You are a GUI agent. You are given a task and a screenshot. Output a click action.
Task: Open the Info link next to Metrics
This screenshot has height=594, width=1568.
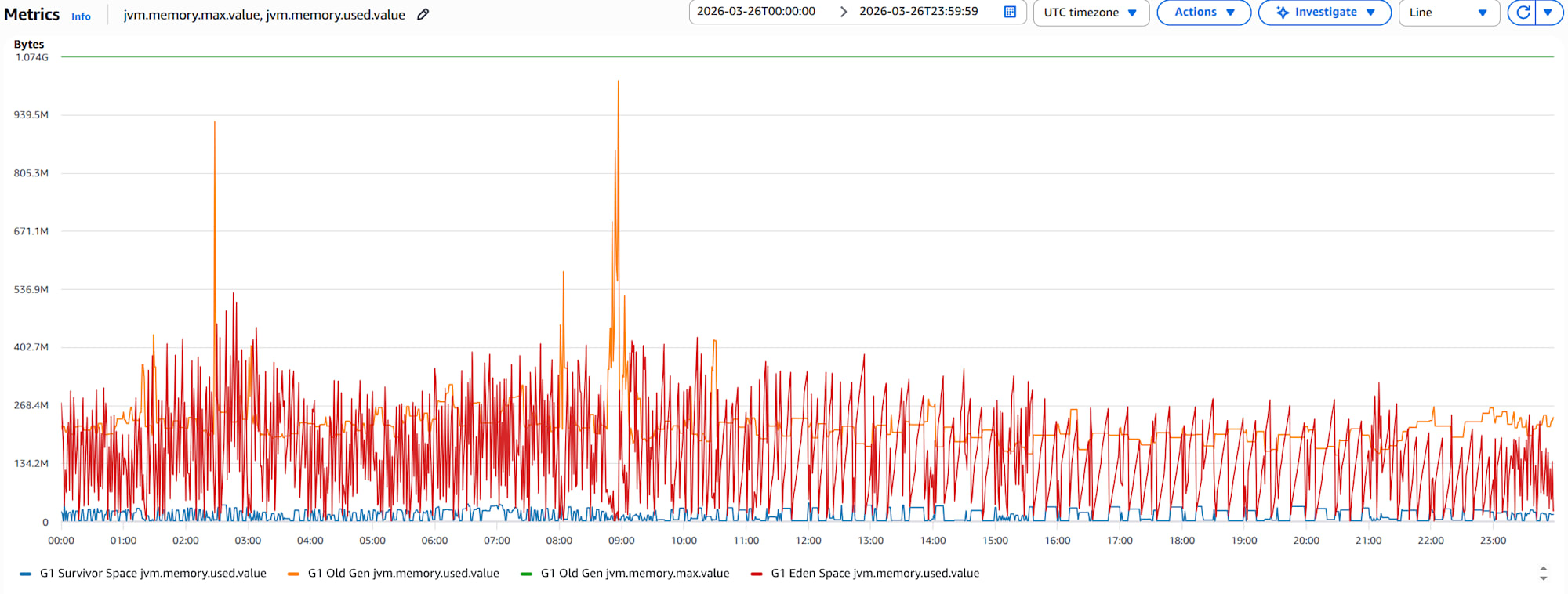(x=81, y=16)
